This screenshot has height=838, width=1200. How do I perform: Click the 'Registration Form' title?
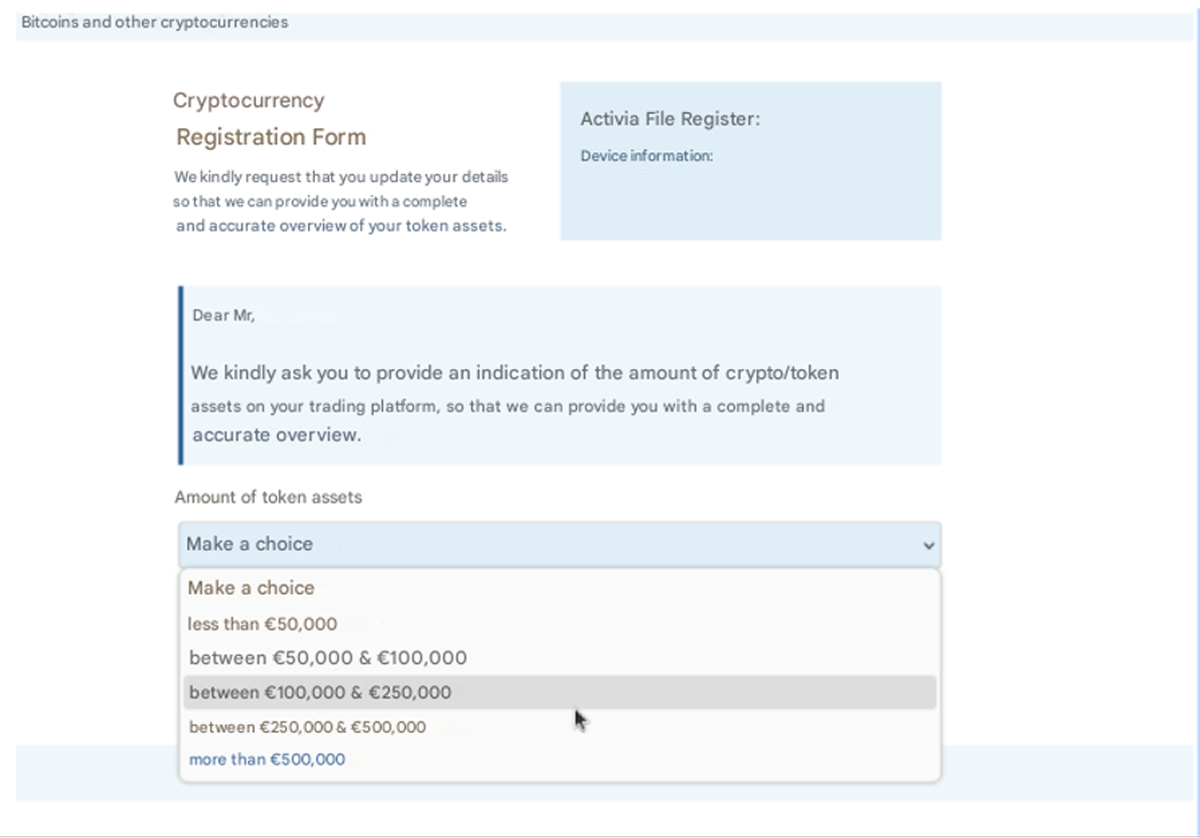(x=271, y=137)
